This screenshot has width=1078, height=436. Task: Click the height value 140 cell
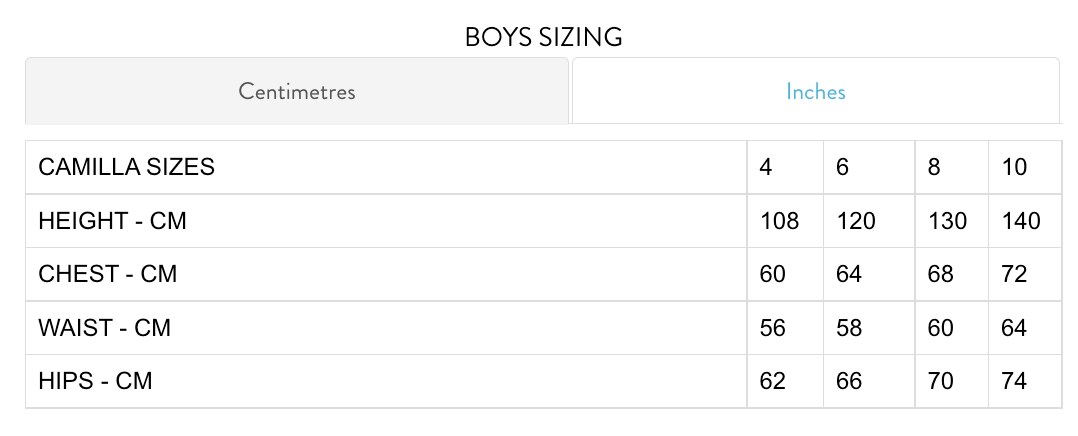tap(1021, 221)
